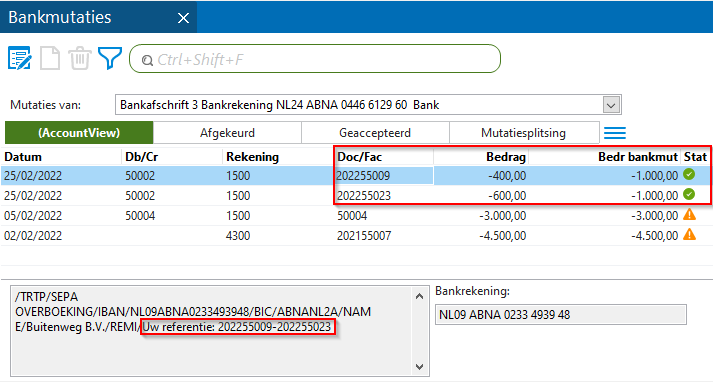Switch to the Mutatiesplitsing tab
This screenshot has width=713, height=382.
coord(524,133)
